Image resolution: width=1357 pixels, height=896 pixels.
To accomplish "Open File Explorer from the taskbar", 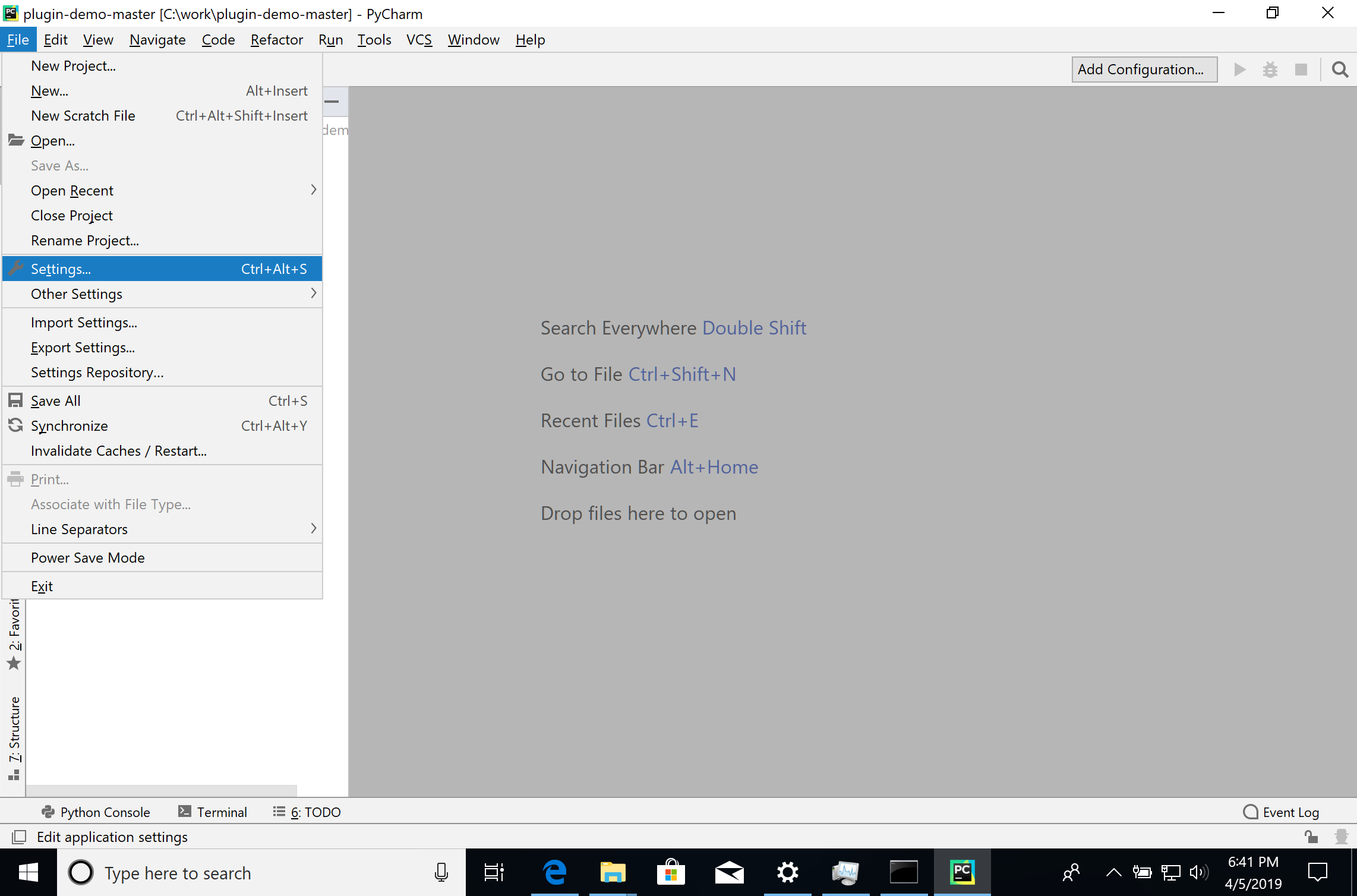I will (x=613, y=872).
